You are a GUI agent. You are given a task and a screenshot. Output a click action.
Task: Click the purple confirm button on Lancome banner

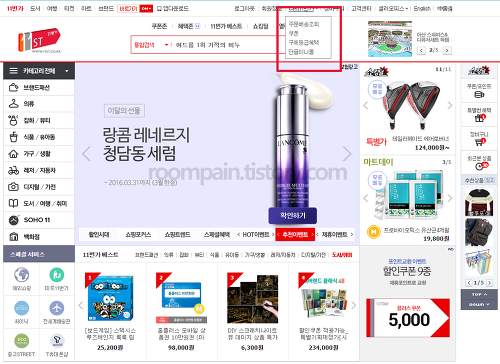[x=293, y=216]
